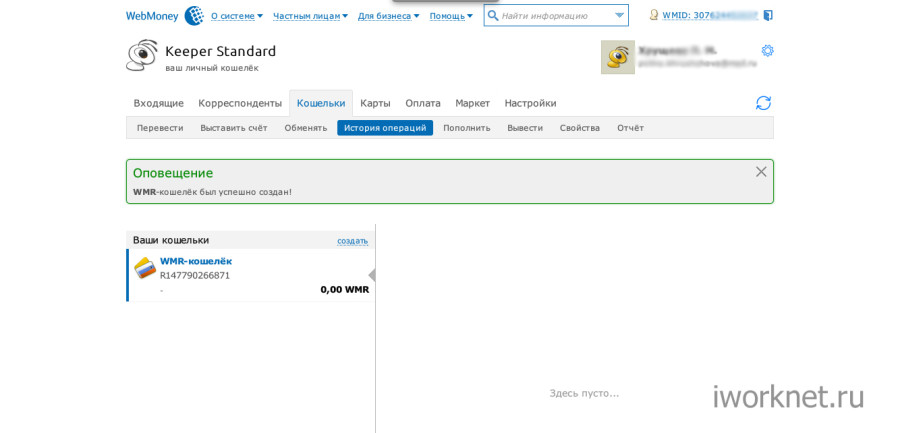Click the Keeper Standard ant logo
This screenshot has height=433, width=900.
coord(142,56)
